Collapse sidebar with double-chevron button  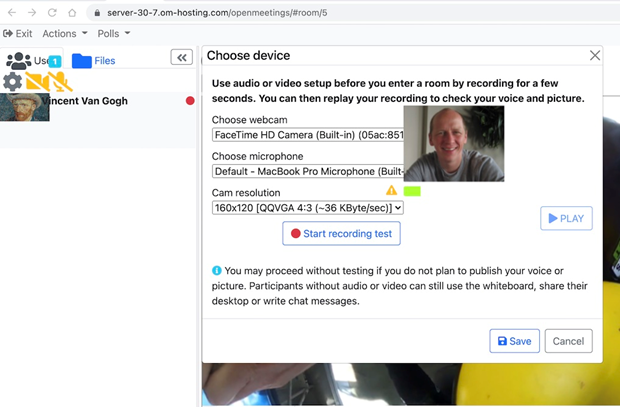(182, 58)
